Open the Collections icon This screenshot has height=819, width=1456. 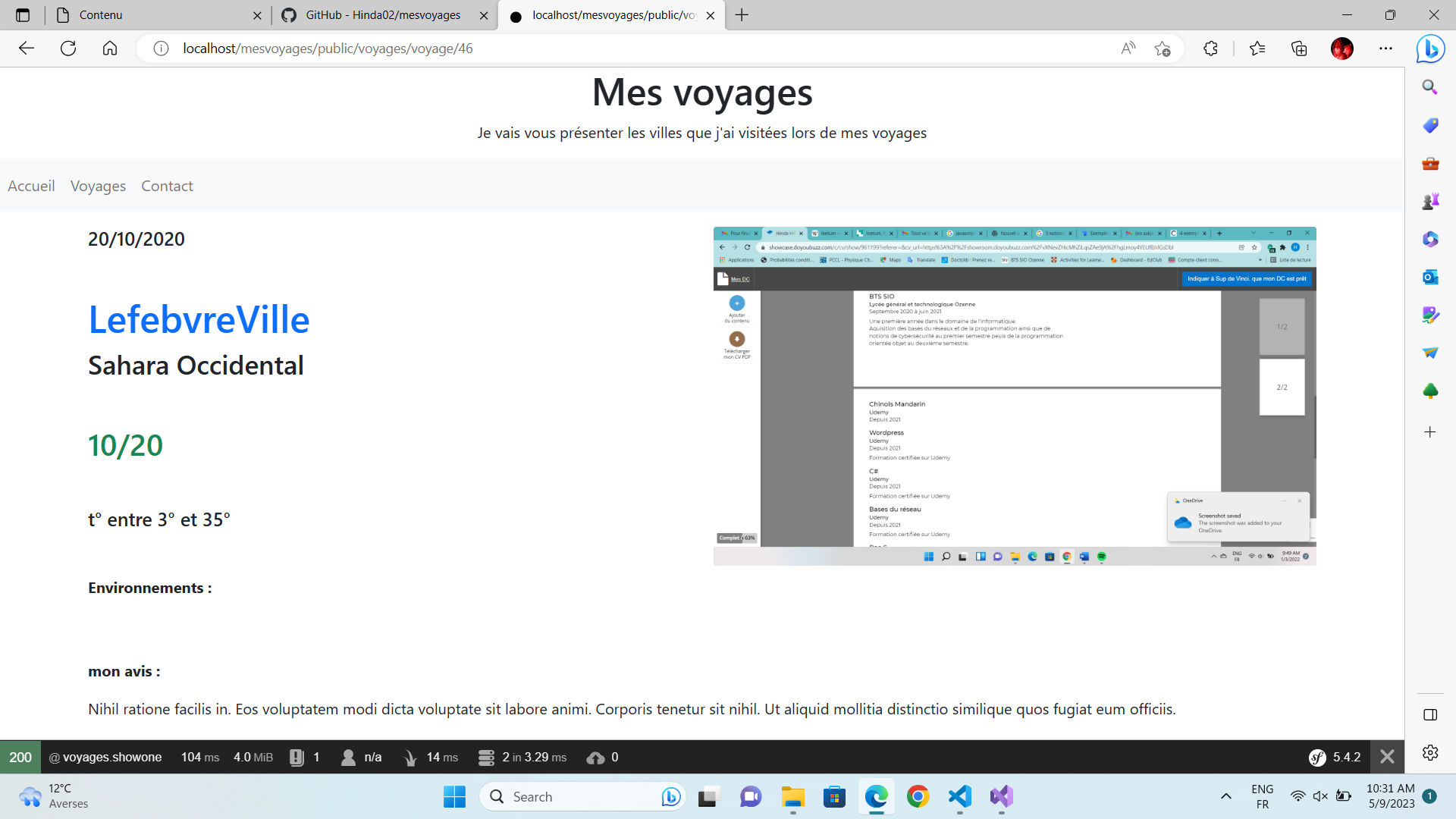click(1299, 49)
